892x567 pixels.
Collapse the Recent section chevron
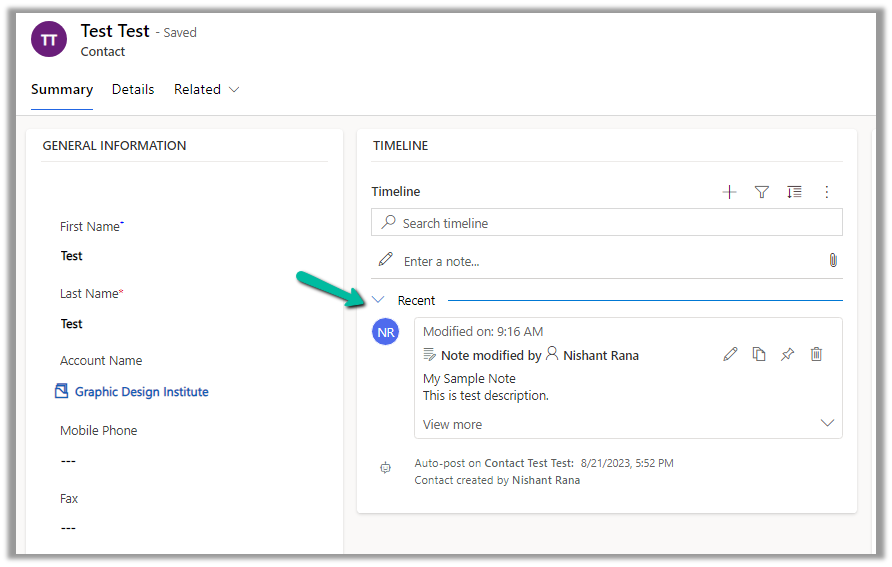378,300
